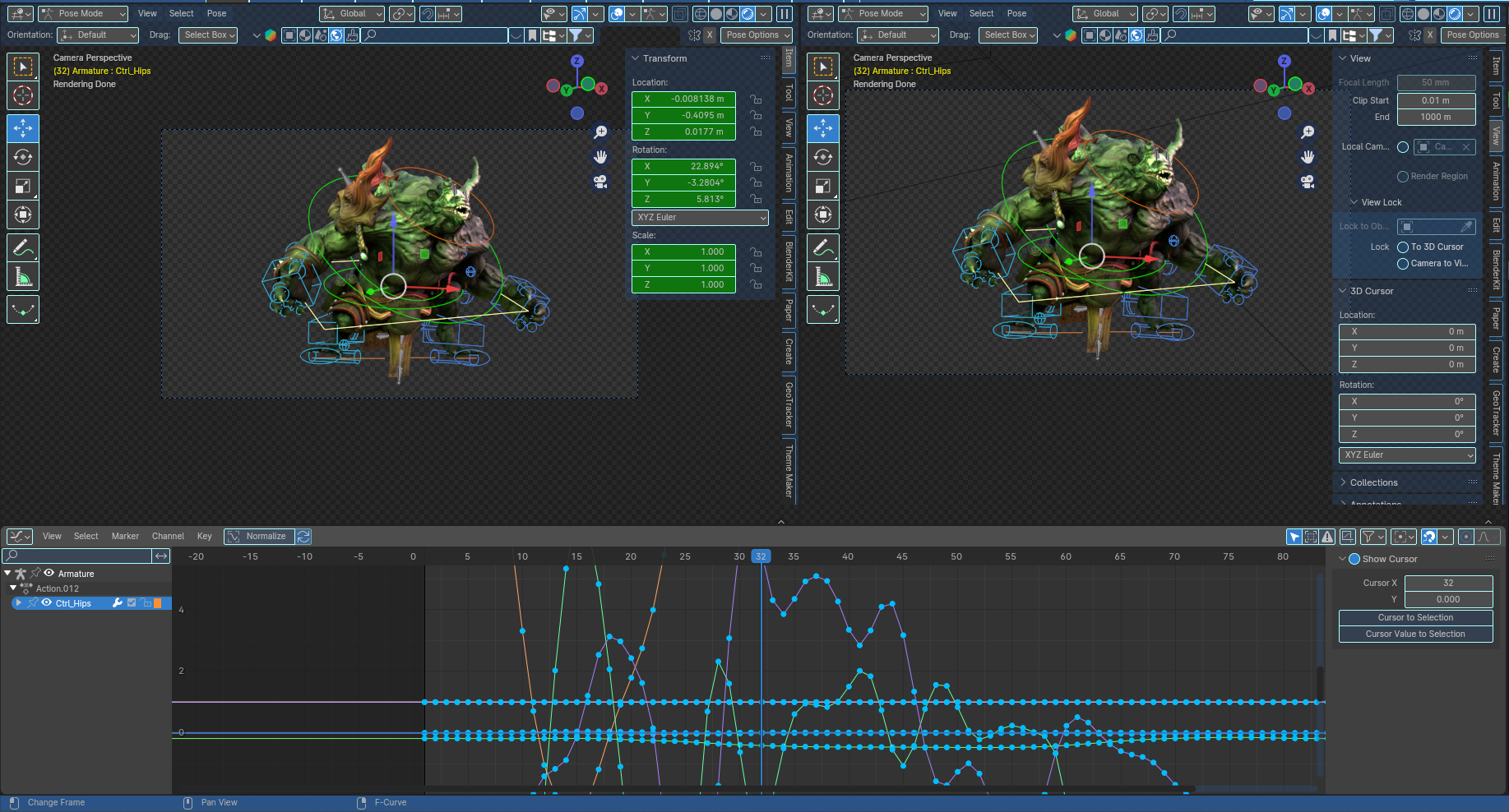
Task: Click the Cursor to Selection button
Action: coord(1415,618)
